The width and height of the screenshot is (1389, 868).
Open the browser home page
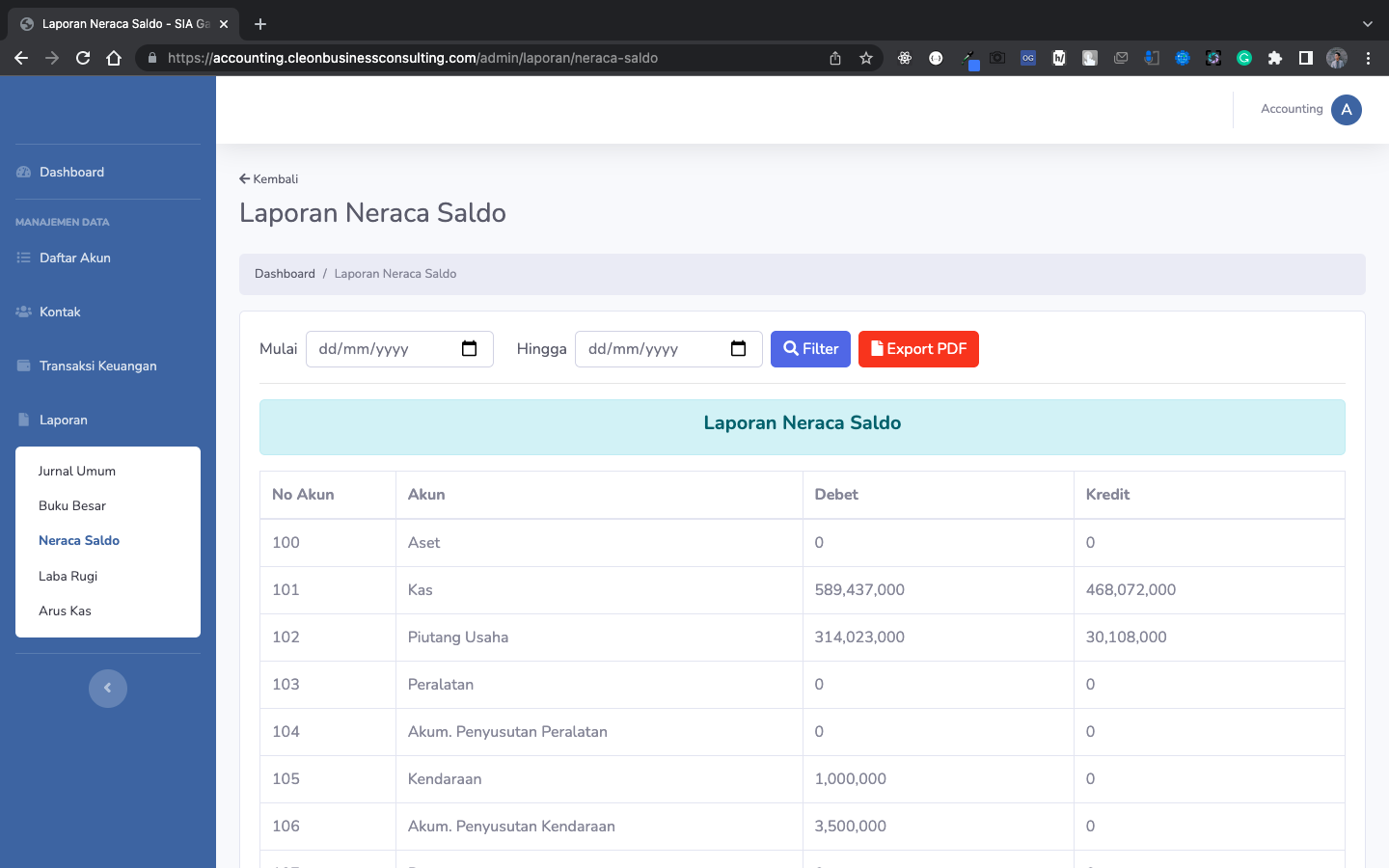114,58
